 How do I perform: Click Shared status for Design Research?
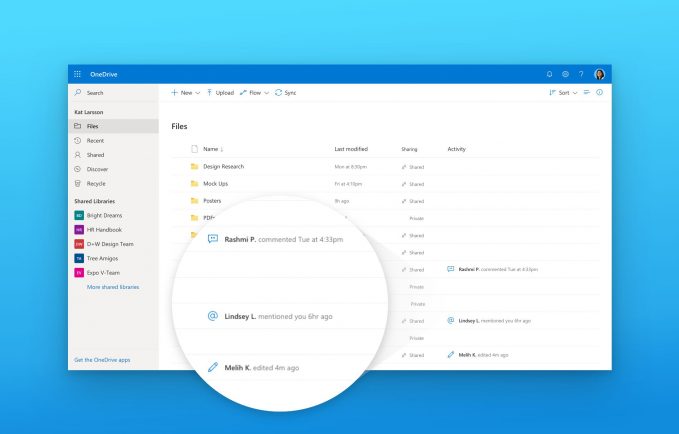tap(413, 167)
